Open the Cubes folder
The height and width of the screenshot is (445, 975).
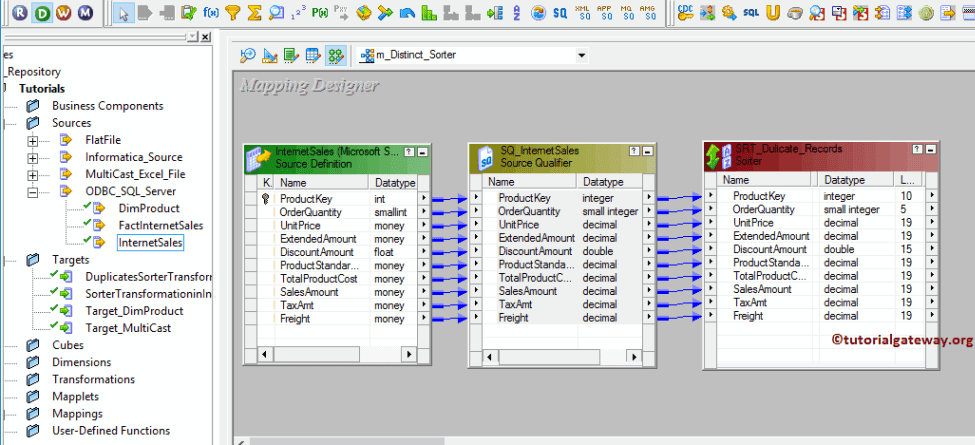point(68,345)
